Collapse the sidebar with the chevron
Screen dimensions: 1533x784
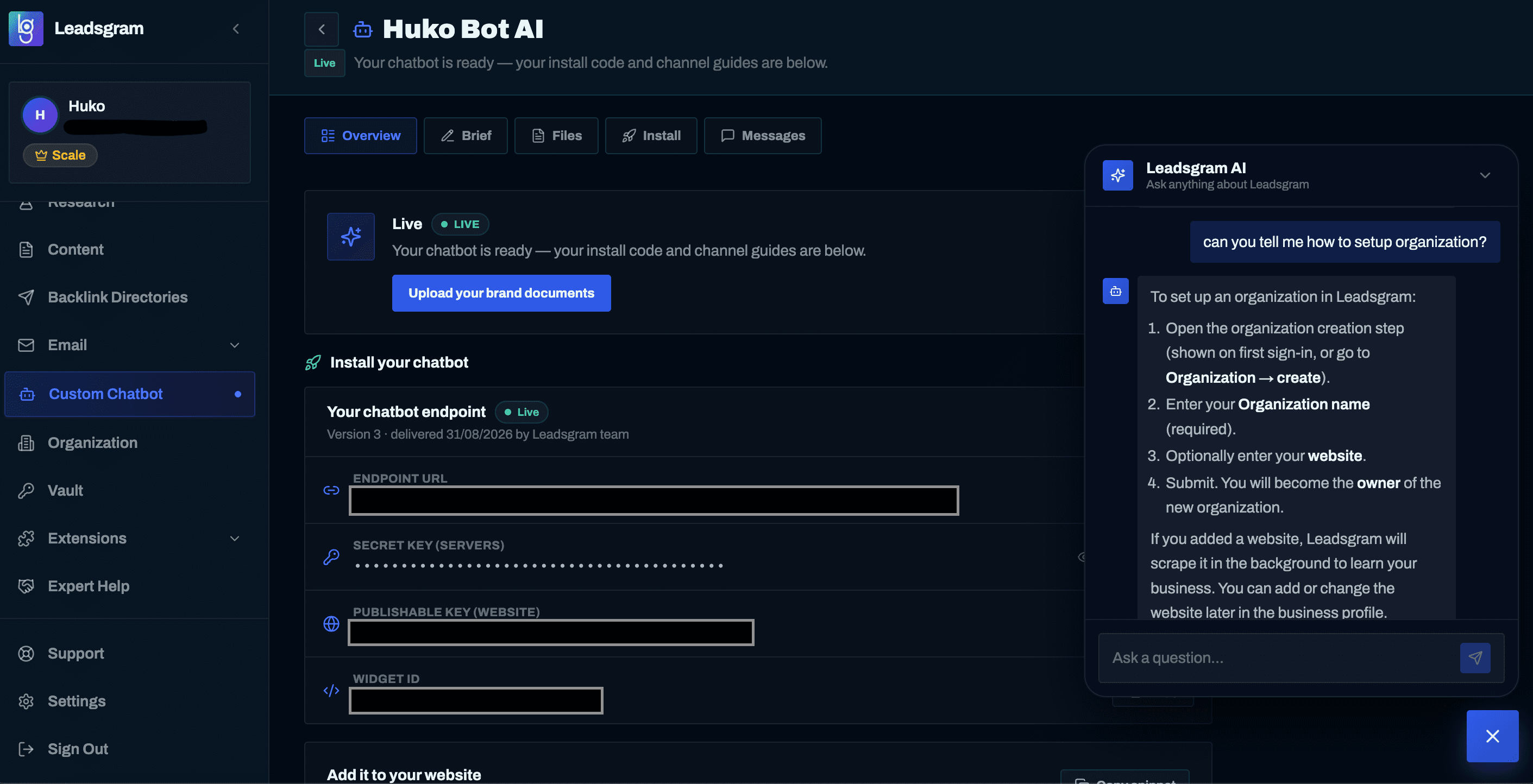click(x=236, y=29)
